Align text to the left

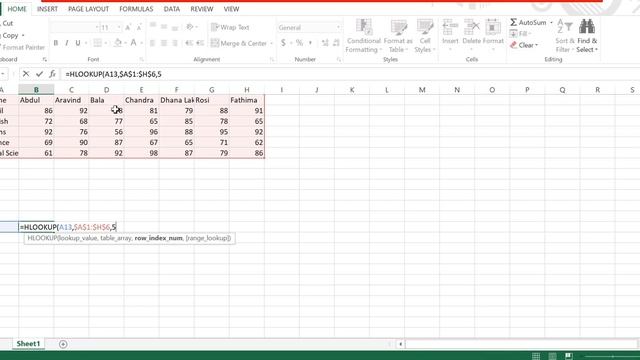click(152, 43)
